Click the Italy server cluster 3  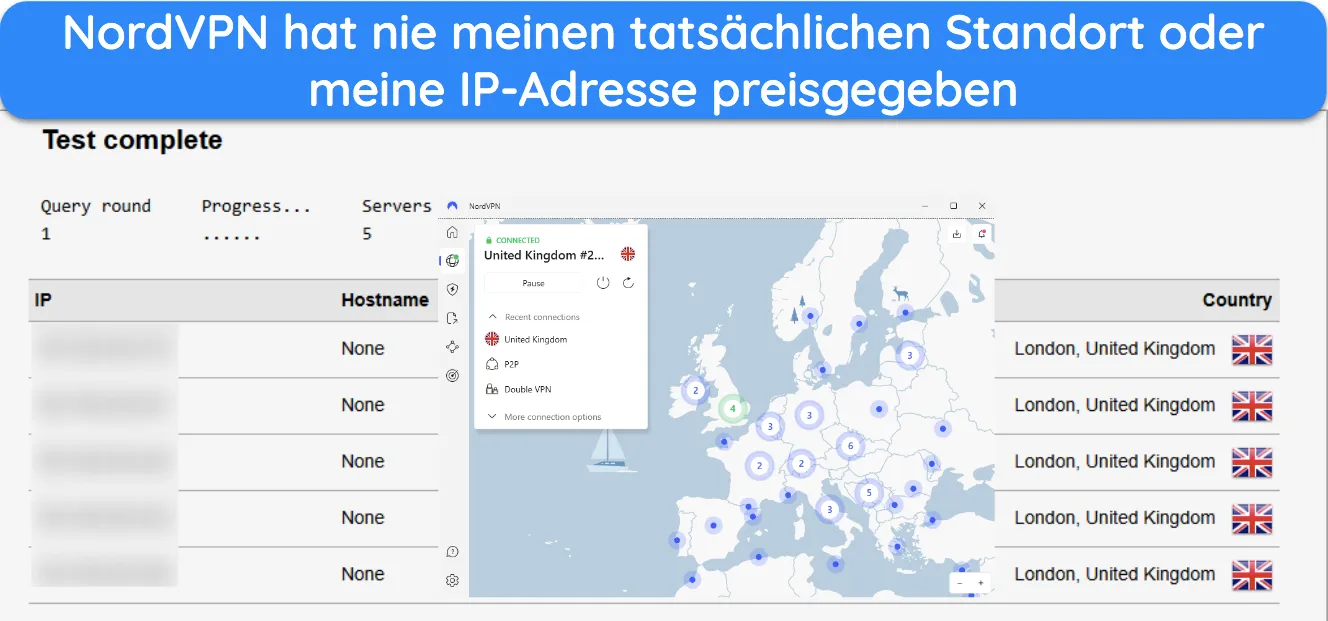pos(829,509)
